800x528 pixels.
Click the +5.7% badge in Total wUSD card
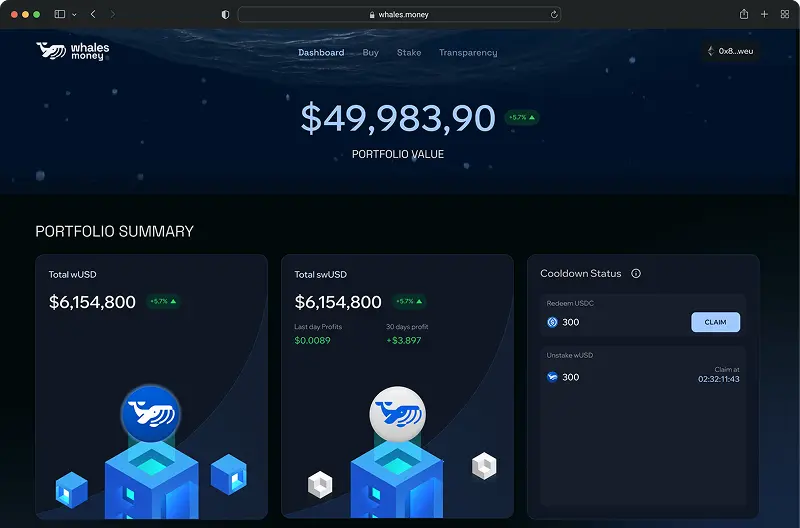coord(163,301)
